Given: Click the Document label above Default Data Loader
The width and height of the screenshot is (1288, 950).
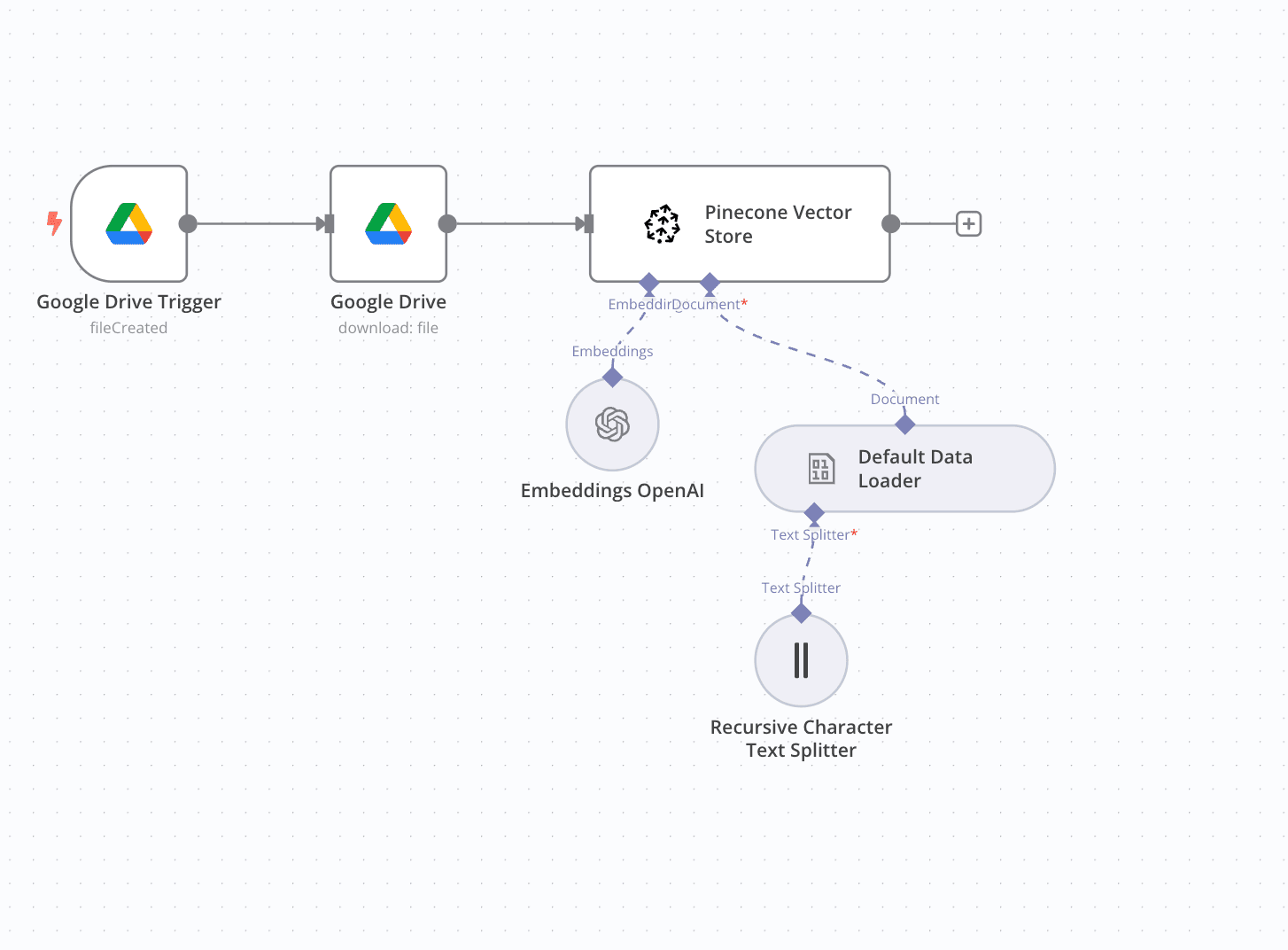Looking at the screenshot, I should [904, 399].
